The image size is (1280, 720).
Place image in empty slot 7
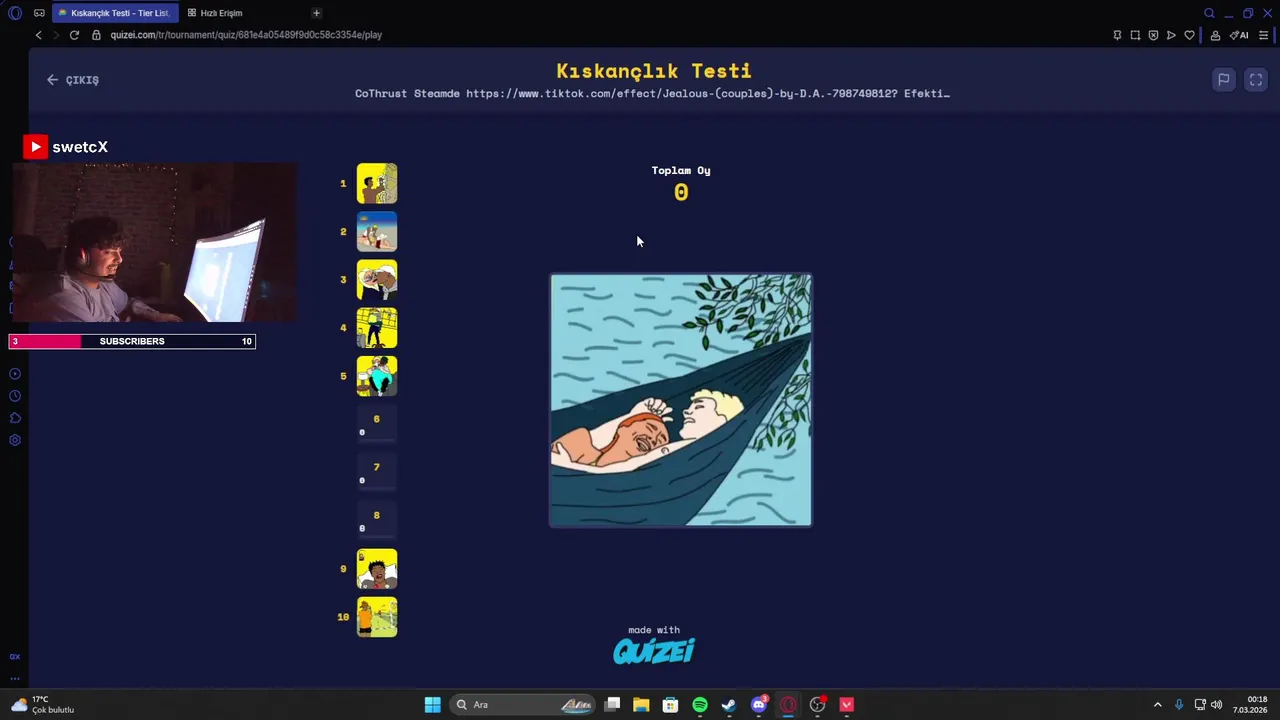point(377,472)
